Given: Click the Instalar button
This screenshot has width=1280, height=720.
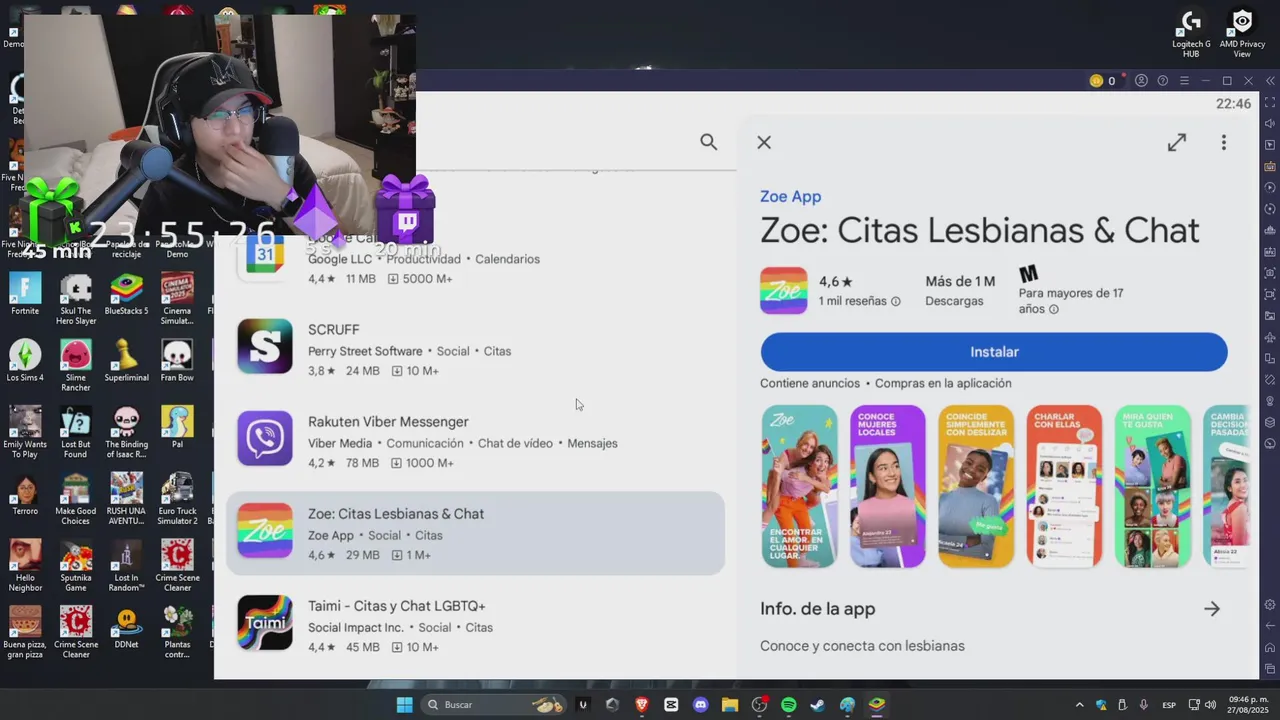Looking at the screenshot, I should (994, 352).
